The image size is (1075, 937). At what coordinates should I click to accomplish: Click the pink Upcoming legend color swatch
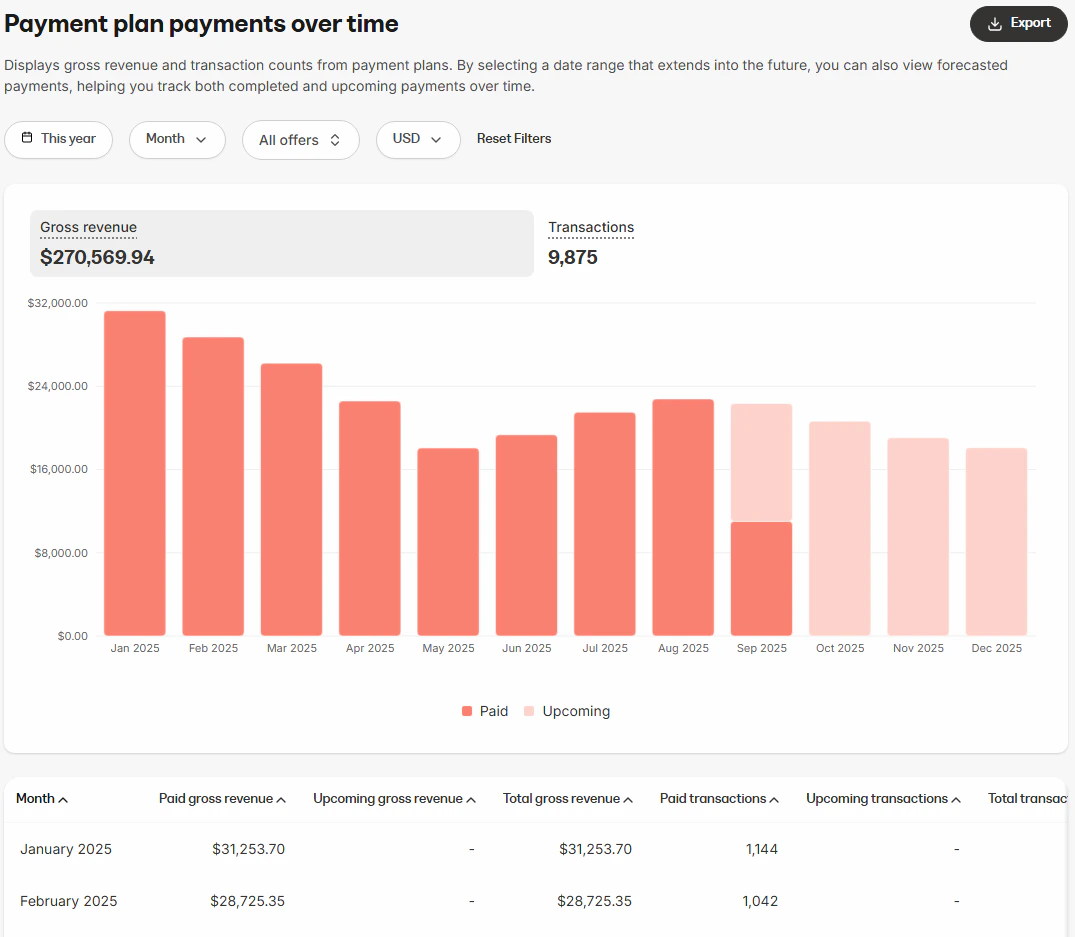[x=531, y=710]
